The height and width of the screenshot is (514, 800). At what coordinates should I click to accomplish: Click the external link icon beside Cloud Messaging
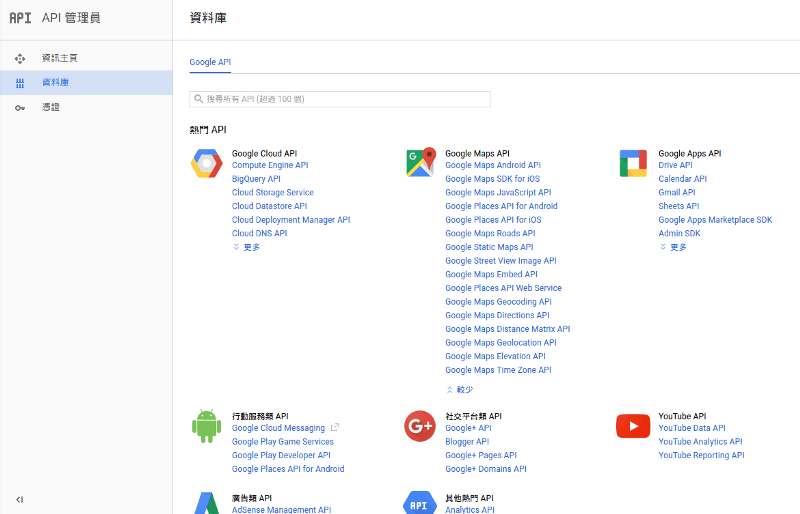point(335,427)
